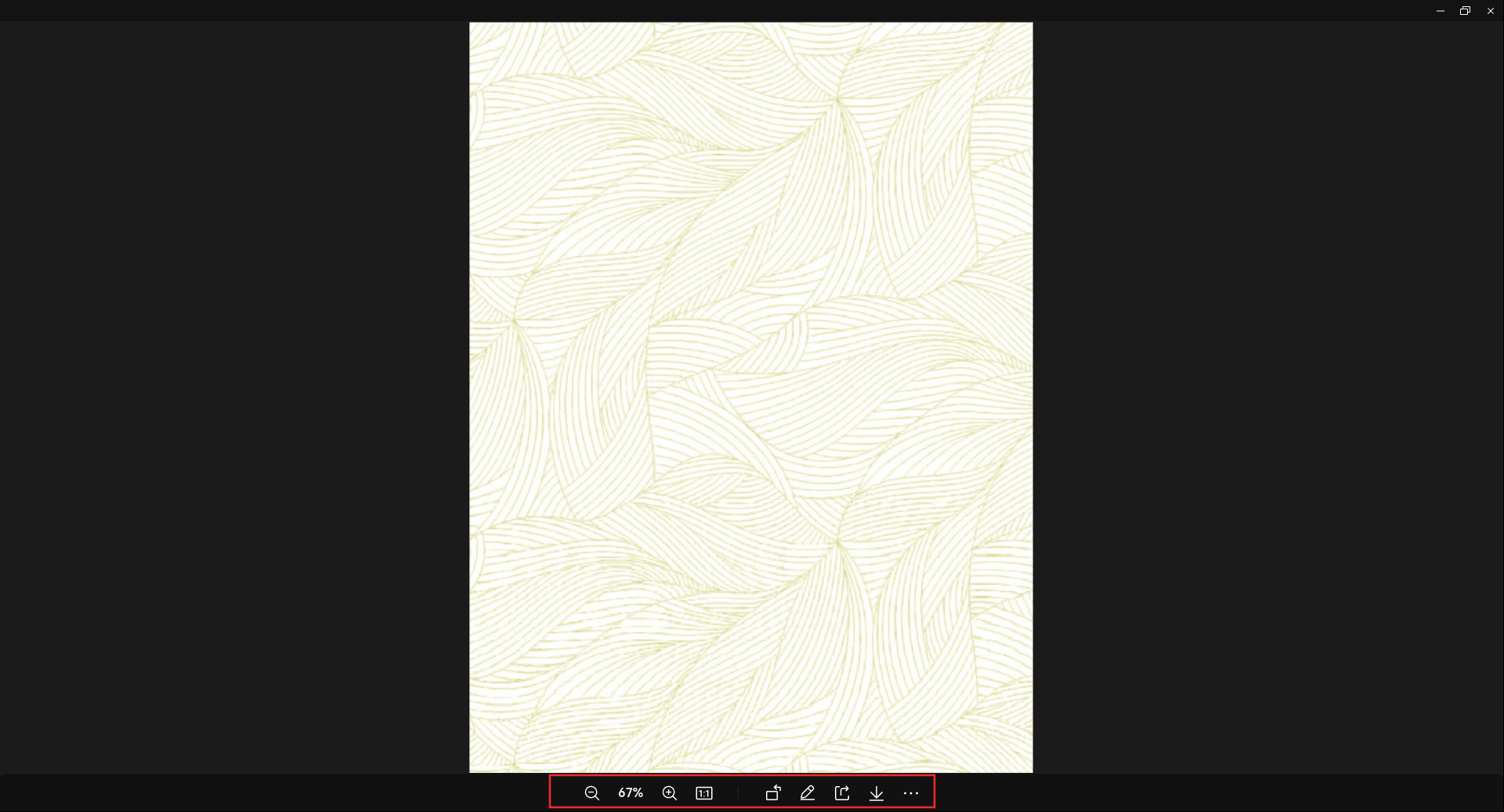This screenshot has height=812, width=1504.
Task: Zoom in with the plus magnifier
Action: point(669,793)
